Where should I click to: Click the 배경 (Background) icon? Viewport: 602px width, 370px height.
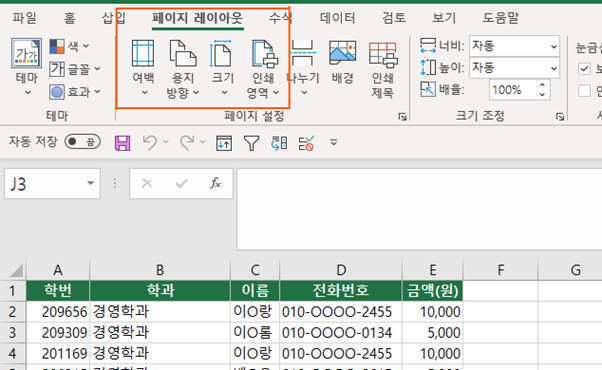coord(342,53)
